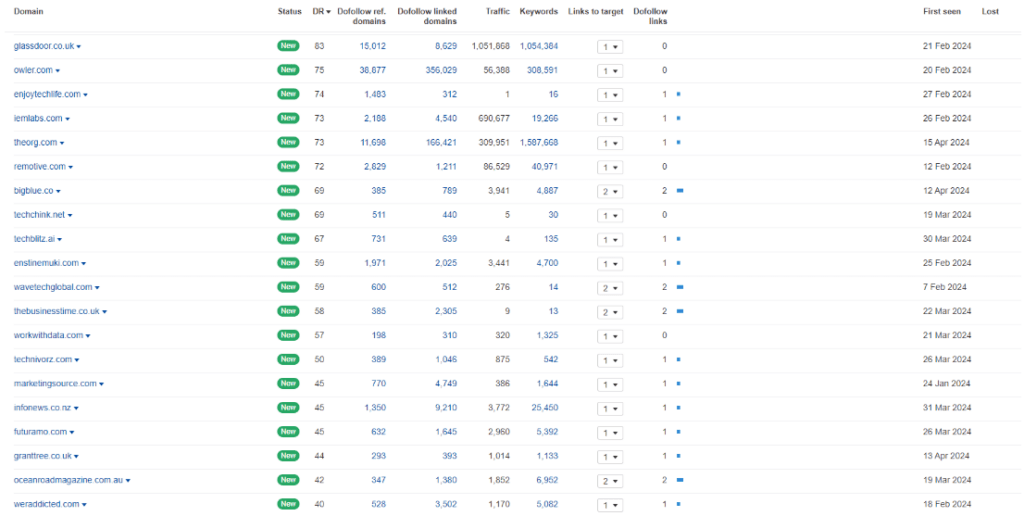Open glassdoor.co.uk domain dropdown
This screenshot has height=516, width=1024.
click(78, 47)
